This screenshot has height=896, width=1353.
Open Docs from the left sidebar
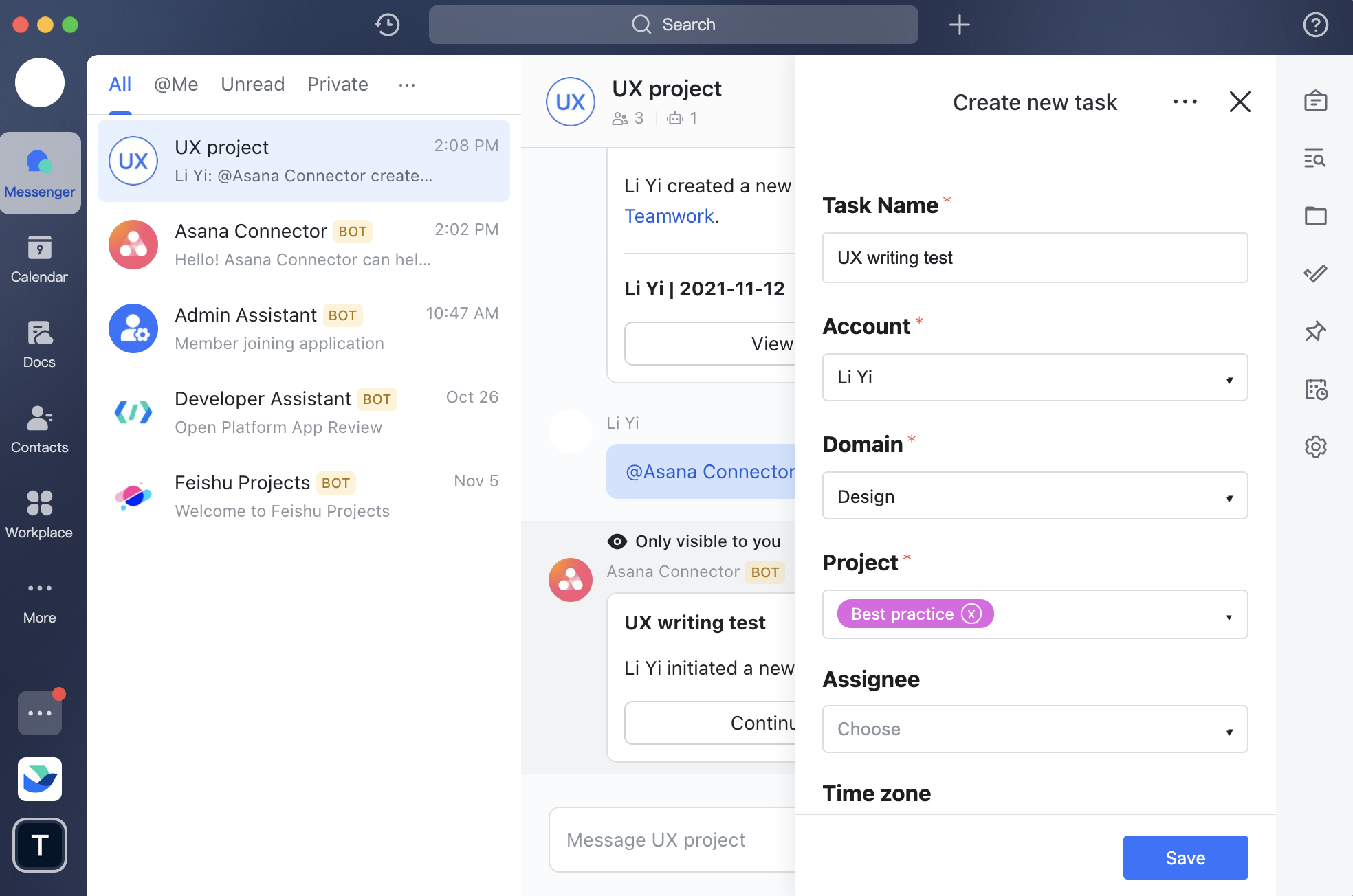[x=39, y=344]
